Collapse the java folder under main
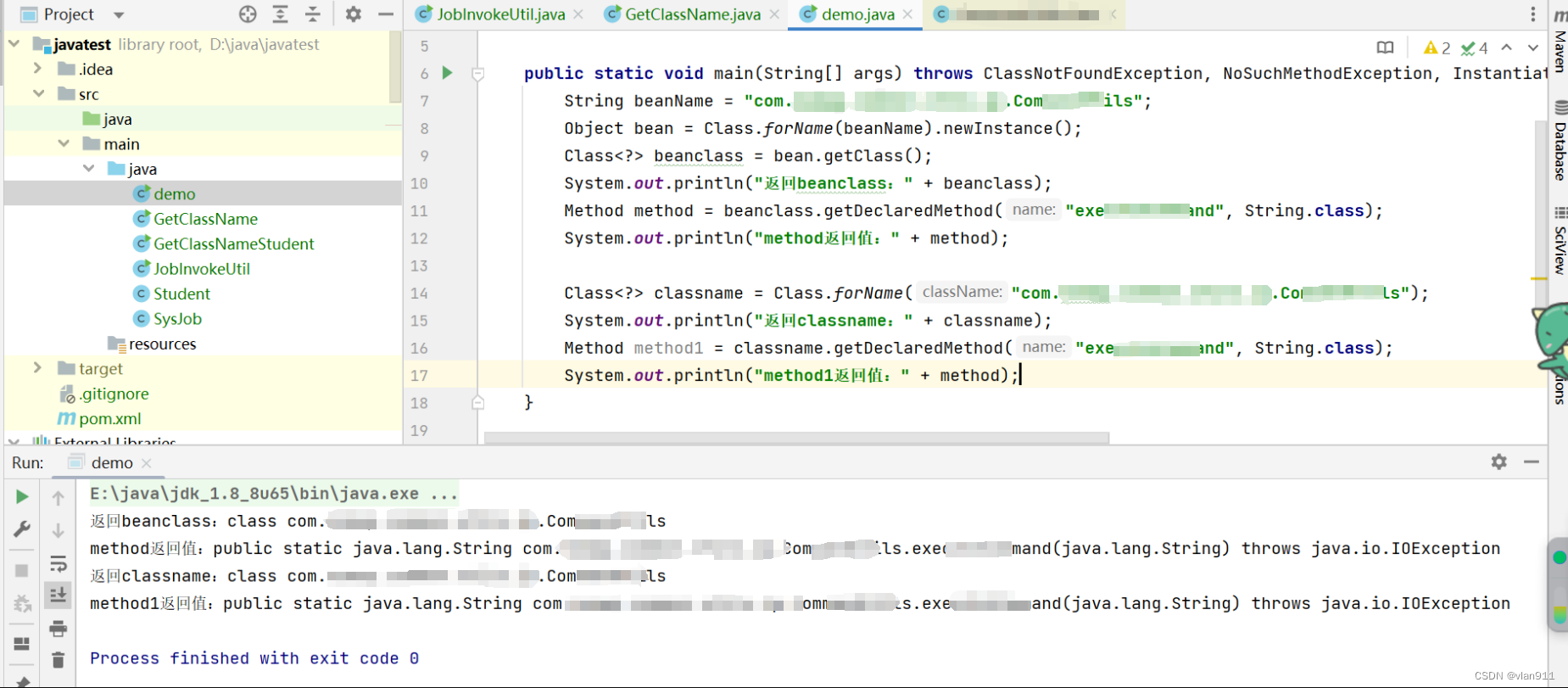 click(x=89, y=168)
